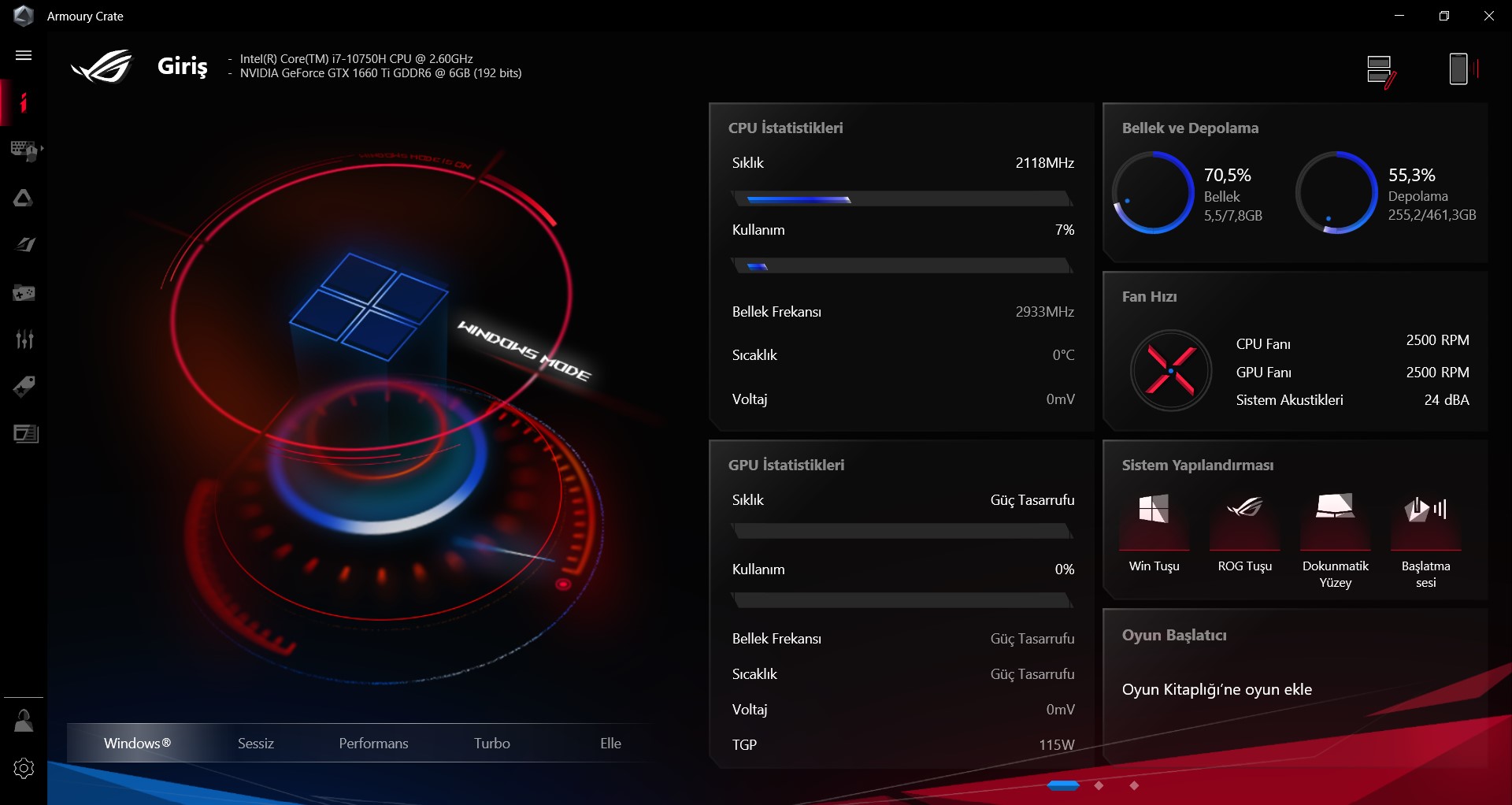Click the Armoury Crate app logo

[x=24, y=16]
